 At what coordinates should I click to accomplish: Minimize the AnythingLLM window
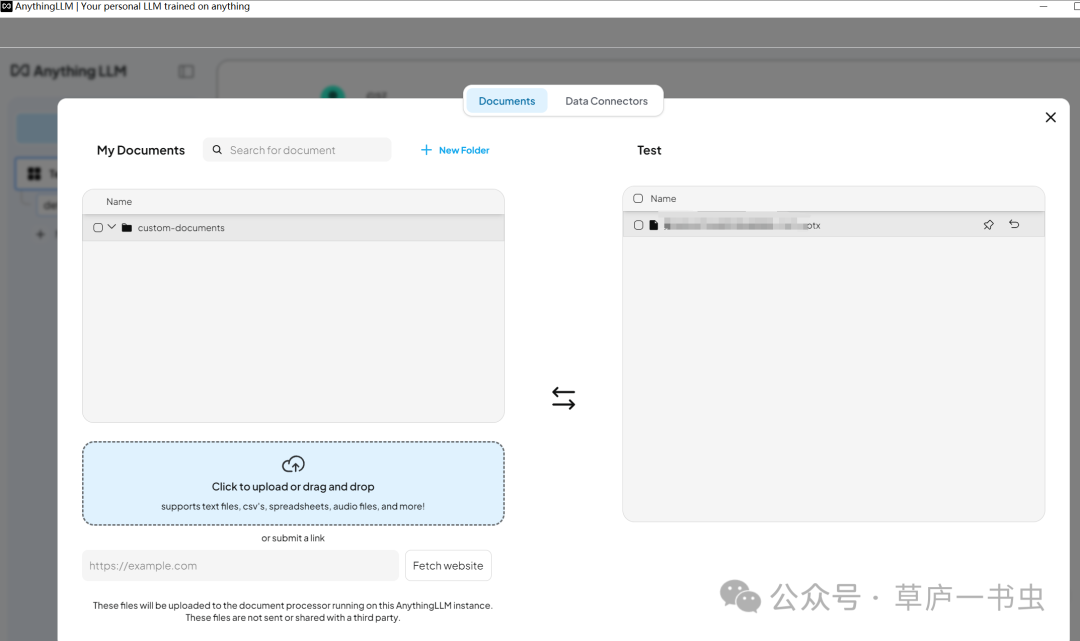coord(1043,6)
